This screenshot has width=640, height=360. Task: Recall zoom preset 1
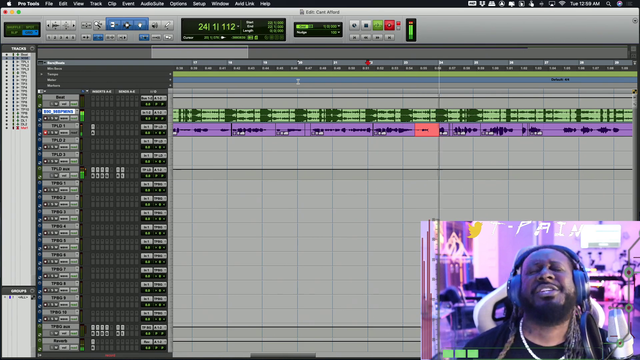[49, 37]
